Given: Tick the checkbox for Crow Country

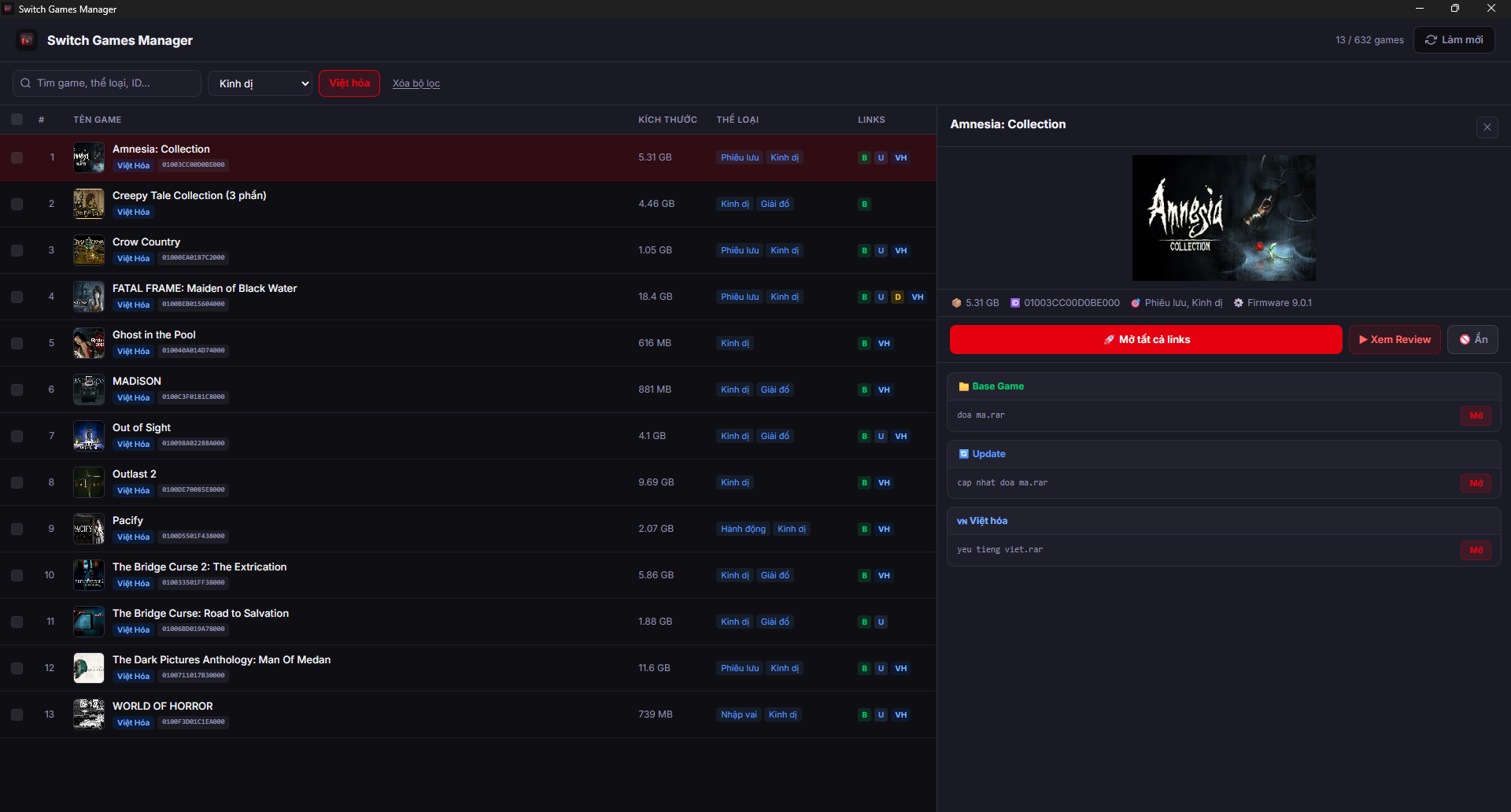Looking at the screenshot, I should [17, 250].
